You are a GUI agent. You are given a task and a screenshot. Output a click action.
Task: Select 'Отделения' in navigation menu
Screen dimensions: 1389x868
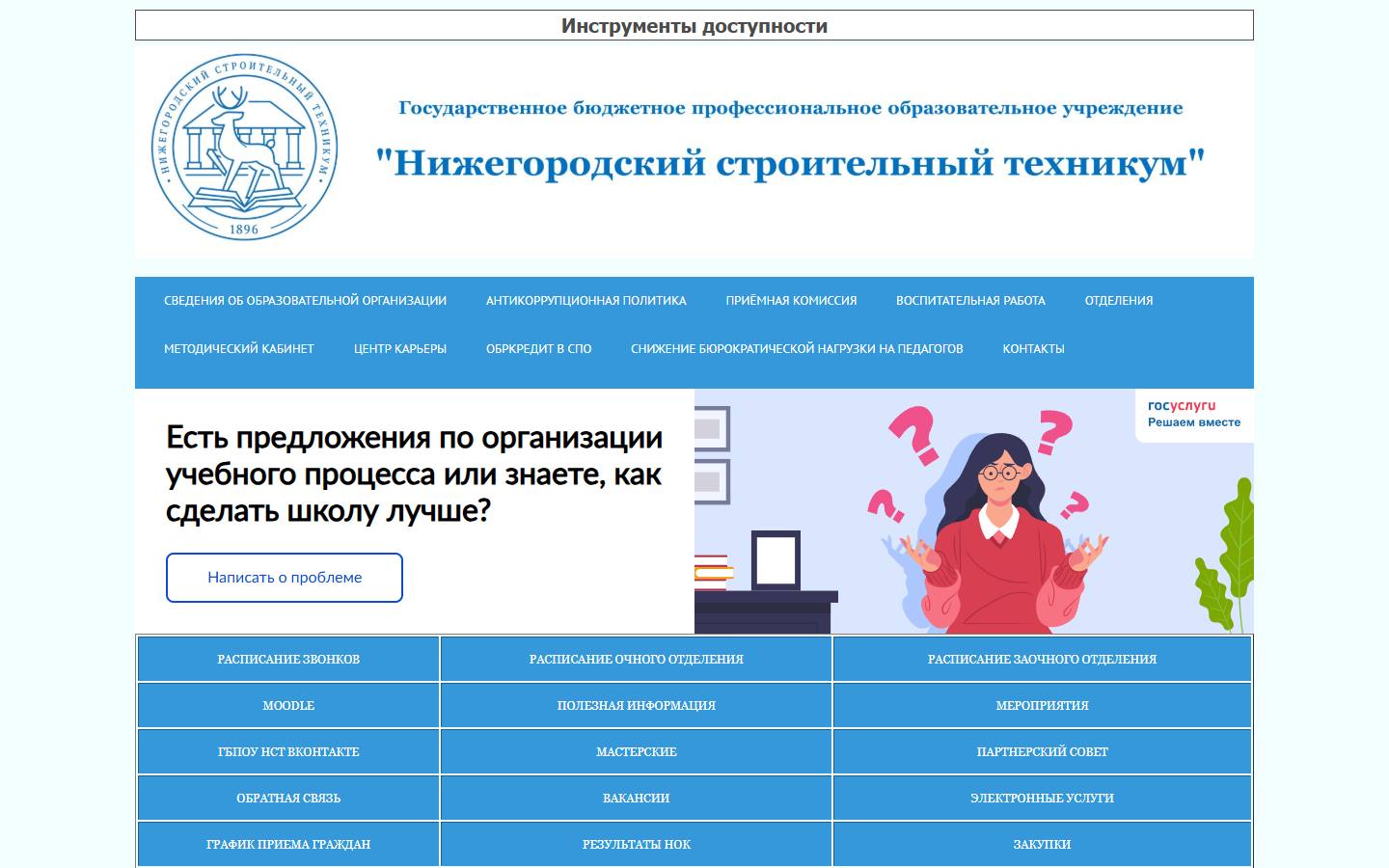(x=1119, y=301)
